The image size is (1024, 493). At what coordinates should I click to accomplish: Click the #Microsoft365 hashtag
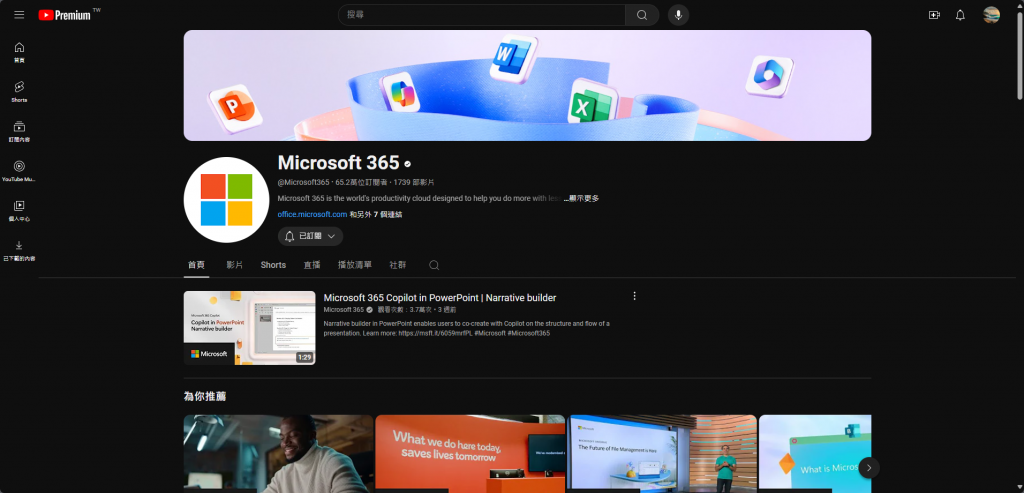pos(528,333)
